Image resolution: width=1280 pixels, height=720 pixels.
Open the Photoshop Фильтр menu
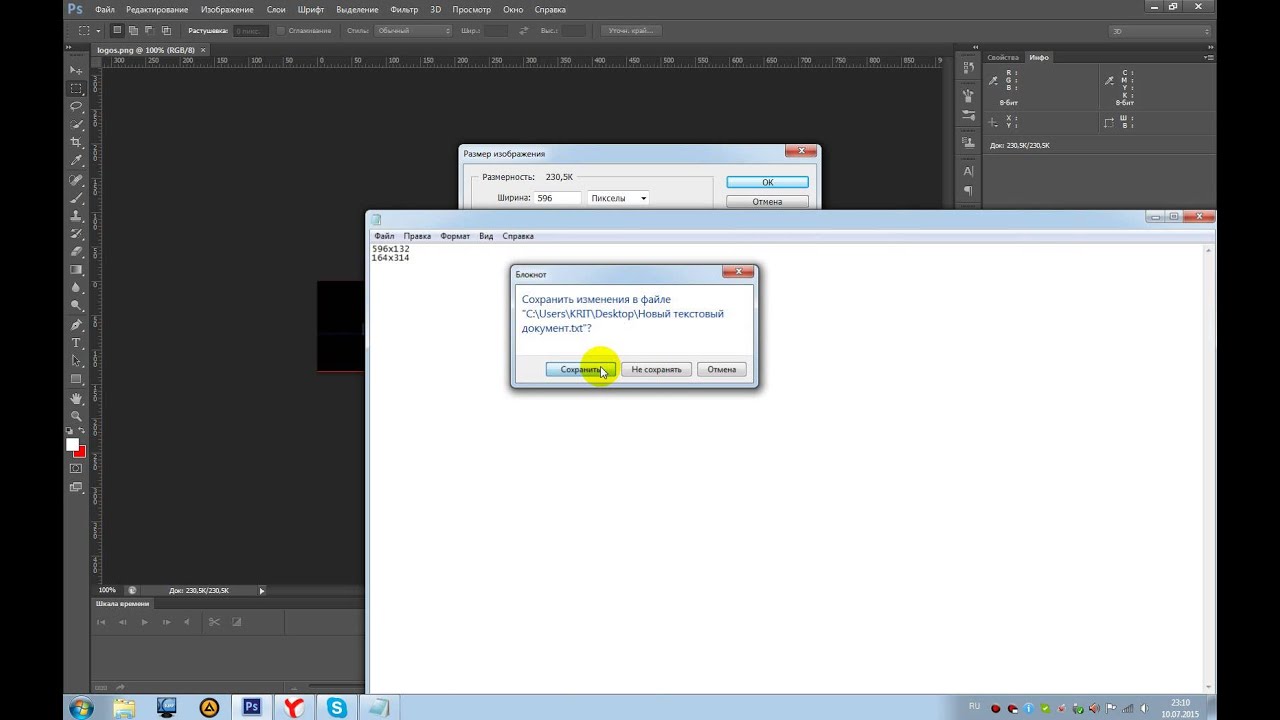coord(404,9)
